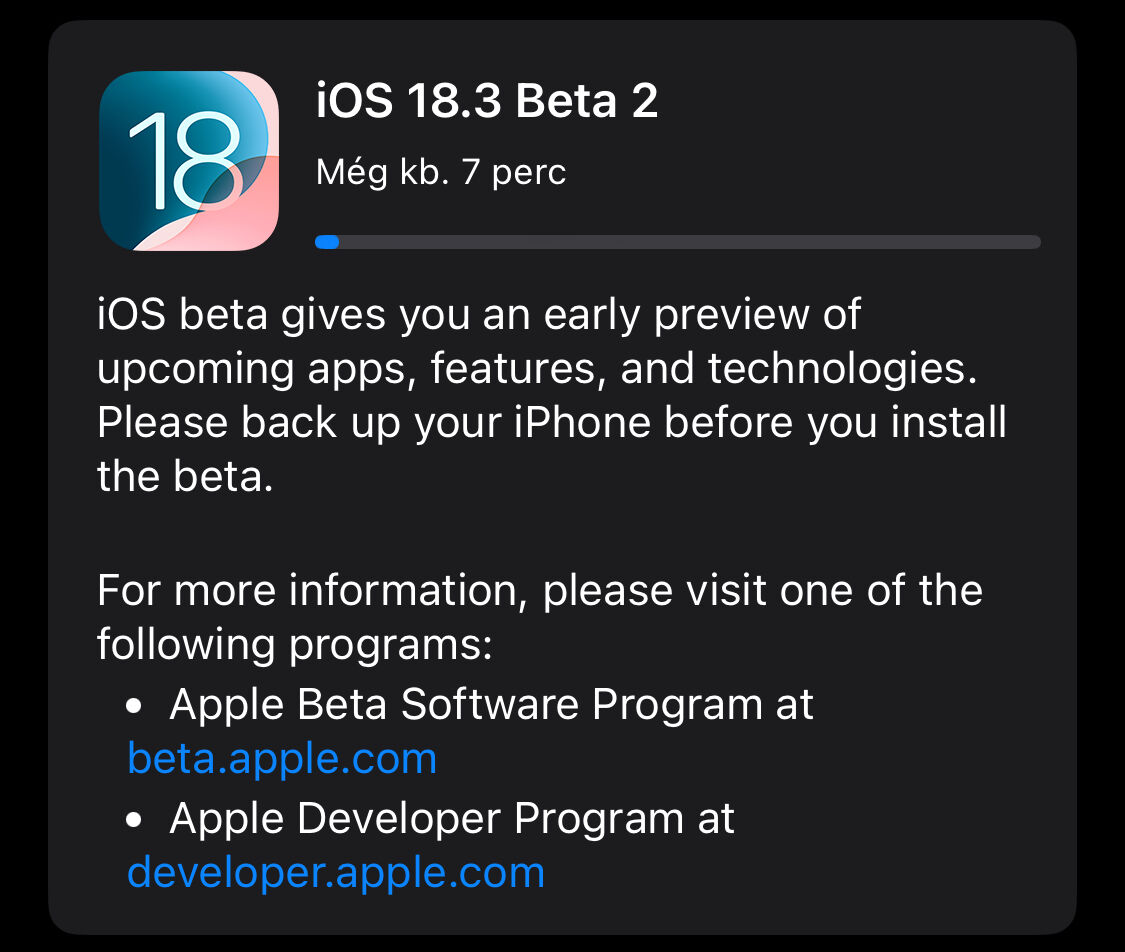Image resolution: width=1125 pixels, height=952 pixels.
Task: Select the Apple Beta Software Program at line
Action: (491, 704)
